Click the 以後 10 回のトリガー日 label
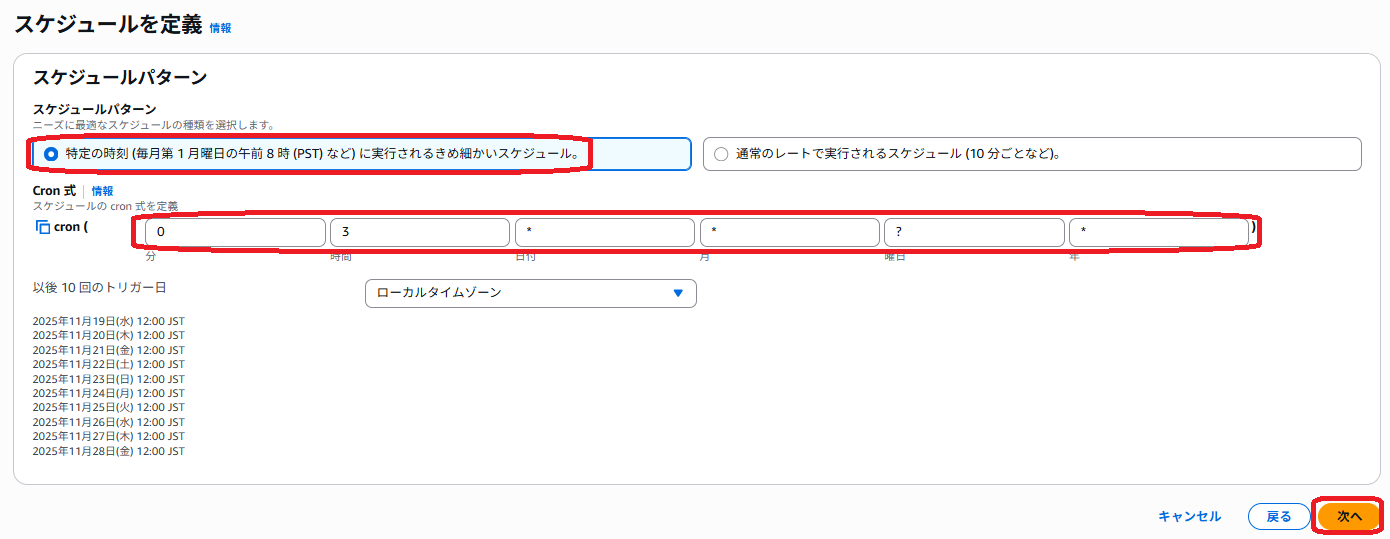 [x=99, y=287]
